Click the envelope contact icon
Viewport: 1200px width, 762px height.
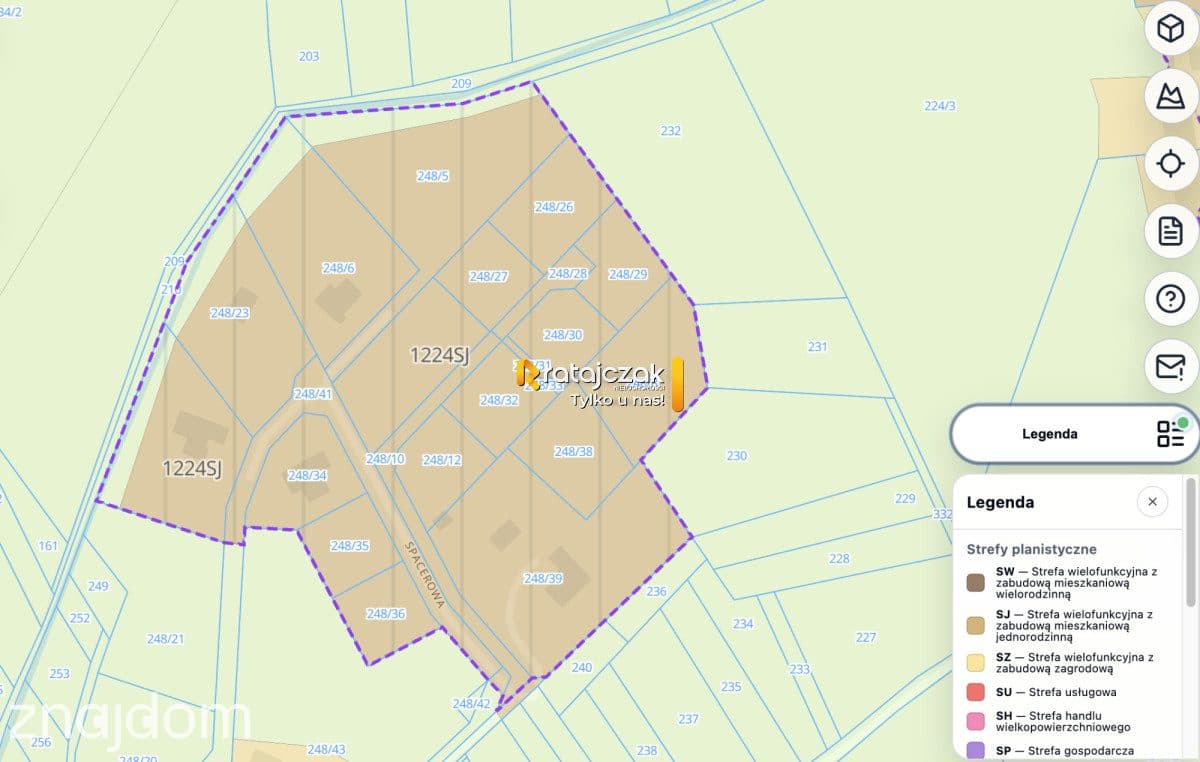pyautogui.click(x=1170, y=366)
